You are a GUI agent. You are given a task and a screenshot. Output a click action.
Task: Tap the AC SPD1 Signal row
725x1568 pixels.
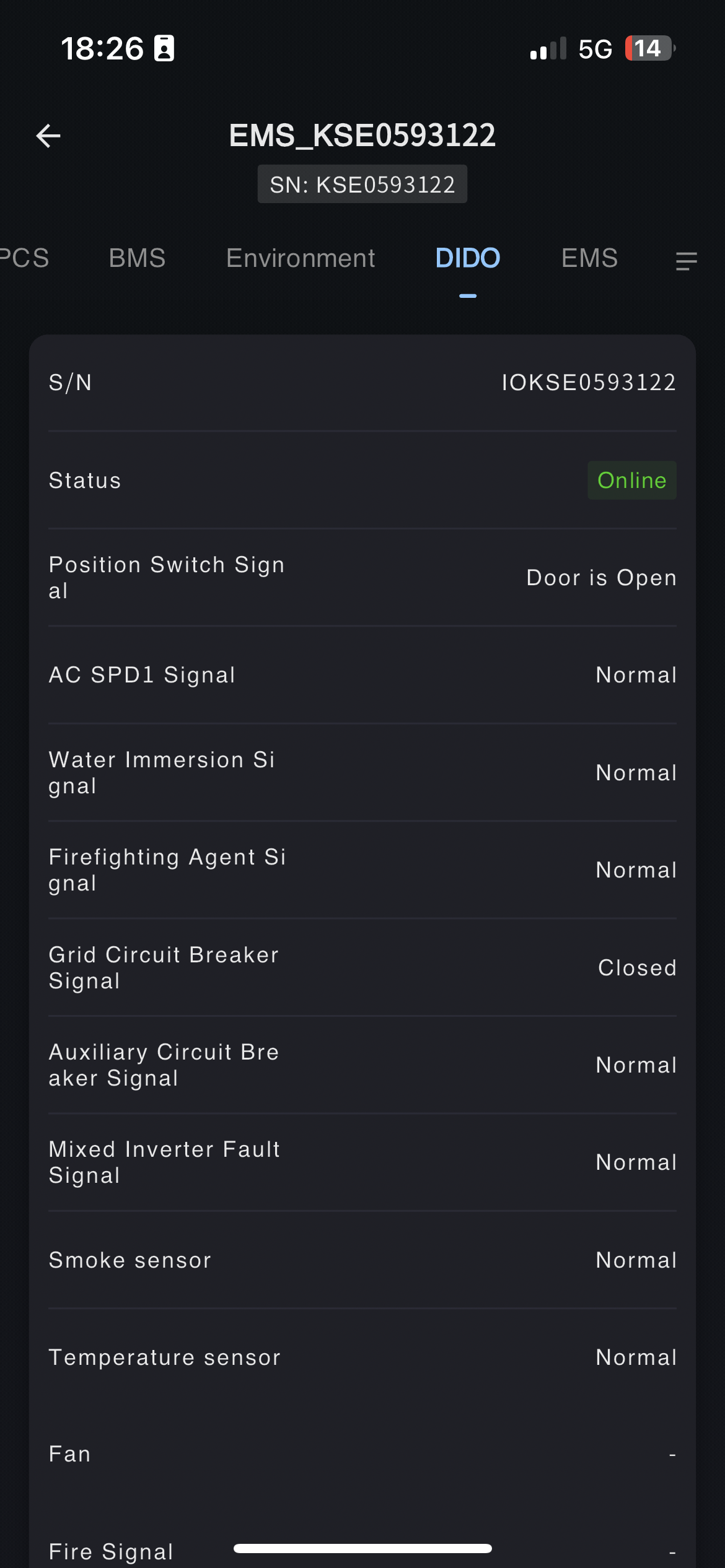tap(362, 675)
